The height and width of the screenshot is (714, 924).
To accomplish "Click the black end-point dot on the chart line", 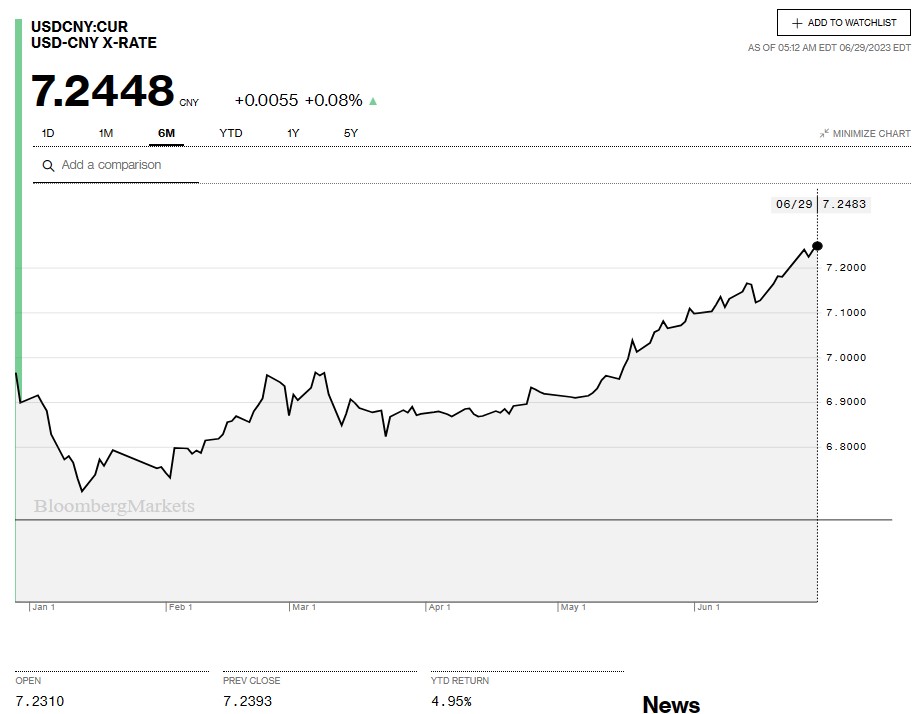I will (x=817, y=246).
